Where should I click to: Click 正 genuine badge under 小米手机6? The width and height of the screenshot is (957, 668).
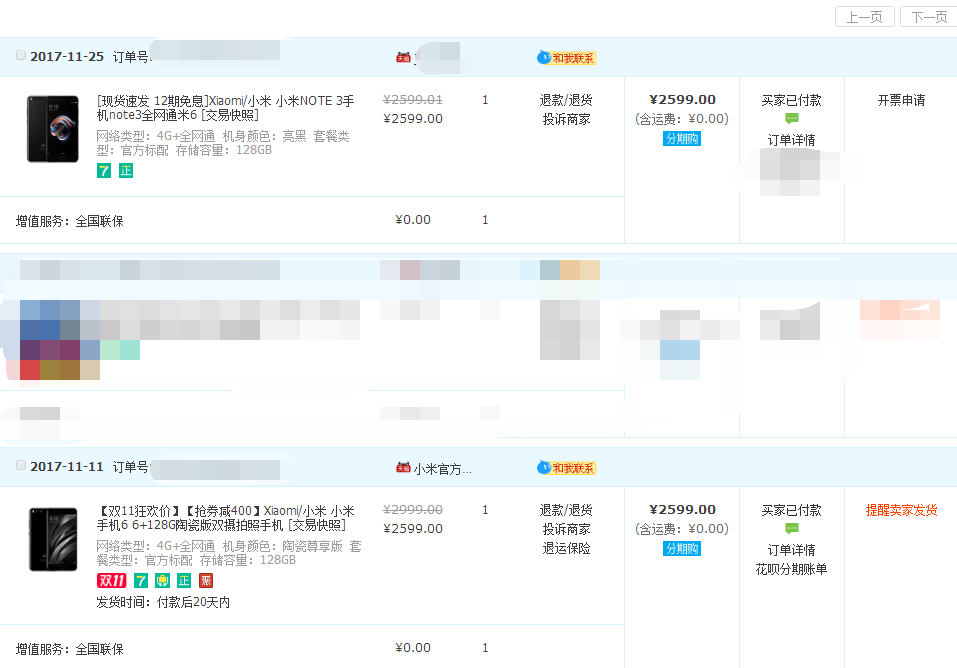pos(184,580)
